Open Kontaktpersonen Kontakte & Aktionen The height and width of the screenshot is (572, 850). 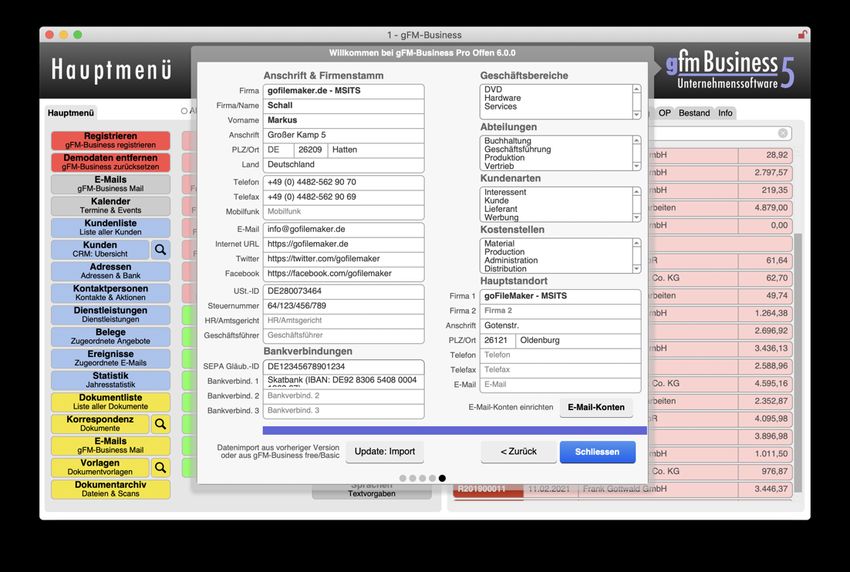pos(111,293)
